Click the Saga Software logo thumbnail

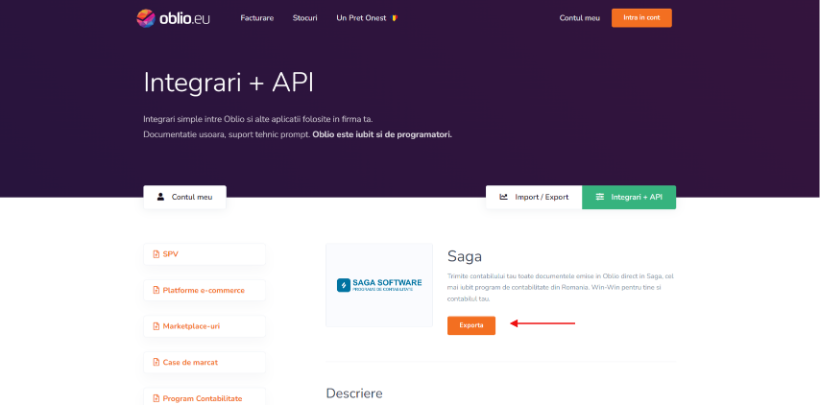(x=379, y=285)
